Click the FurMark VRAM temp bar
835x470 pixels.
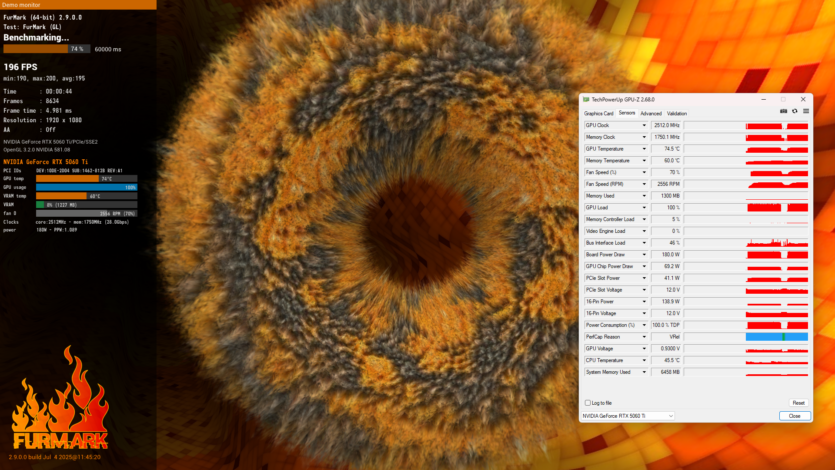[x=86, y=196]
